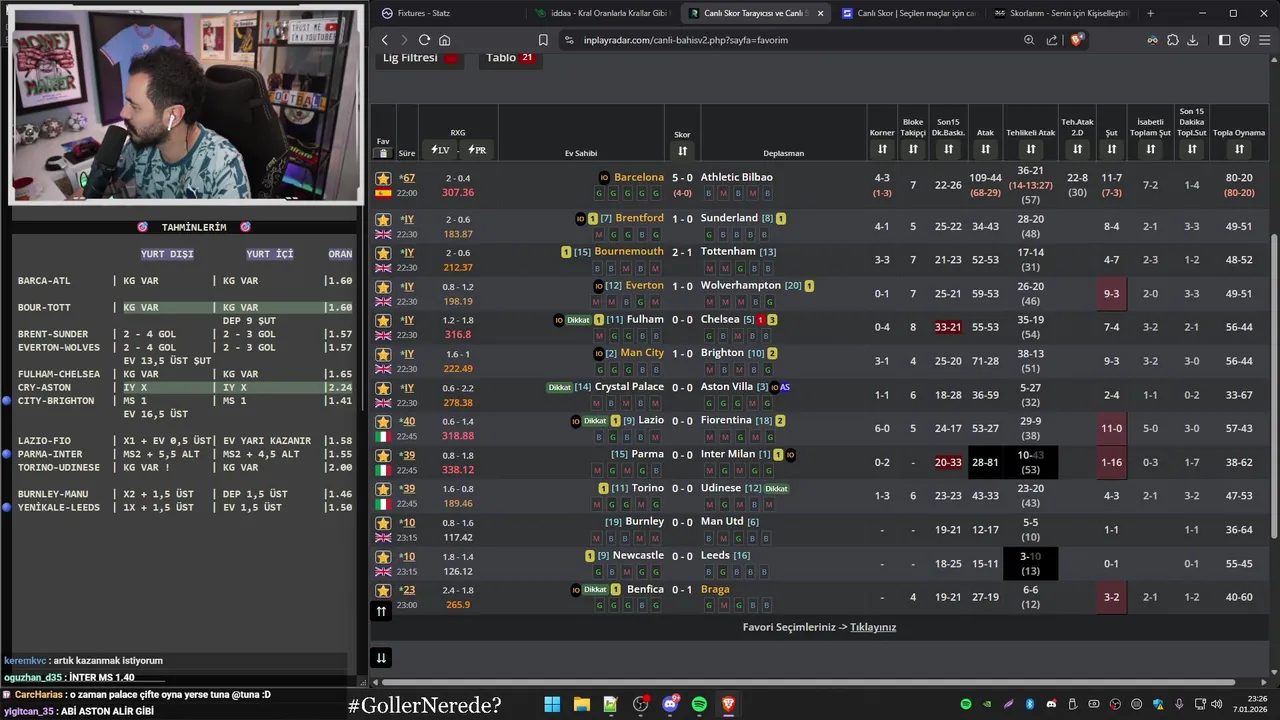
Task: Open minute 67 link of Barcelona match
Action: (x=408, y=178)
